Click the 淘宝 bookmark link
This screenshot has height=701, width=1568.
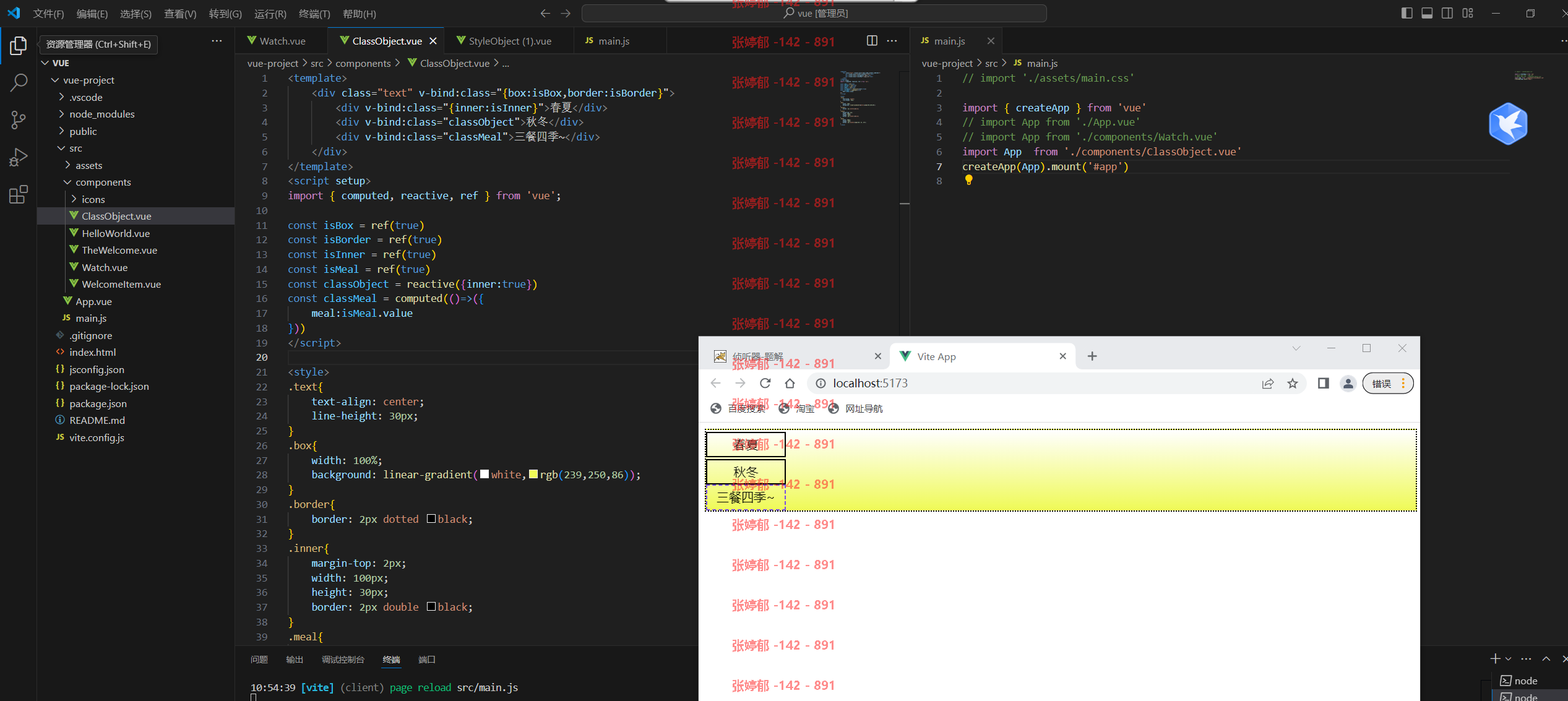(796, 408)
